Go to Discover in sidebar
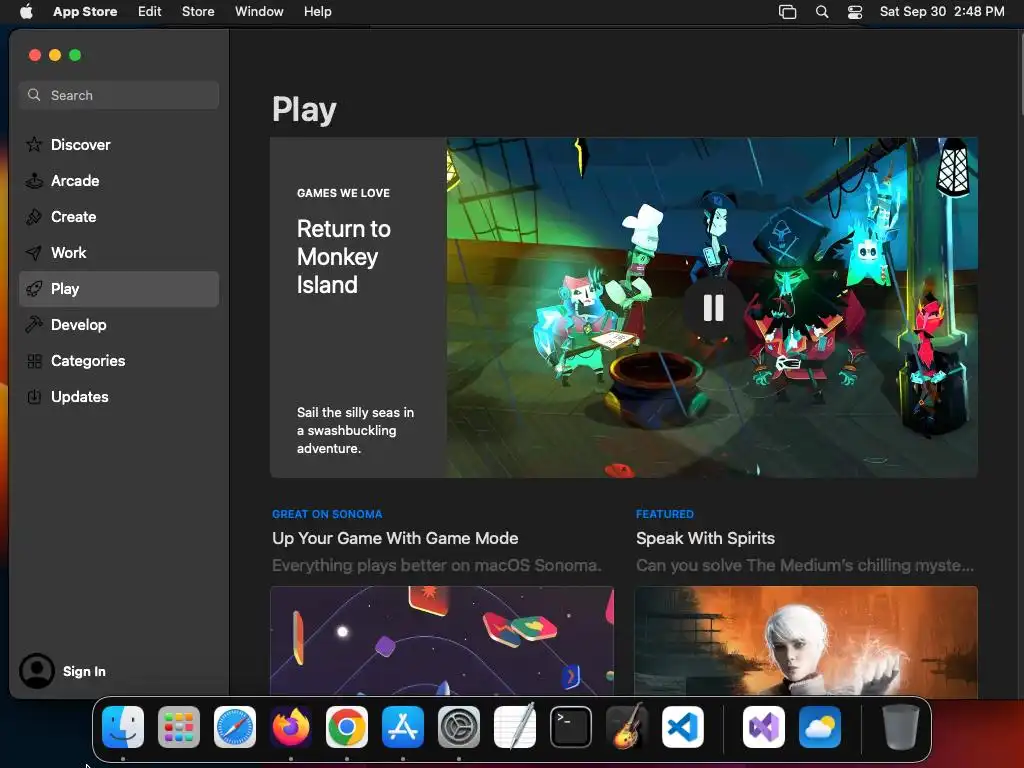Viewport: 1024px width, 768px height. pos(119,144)
